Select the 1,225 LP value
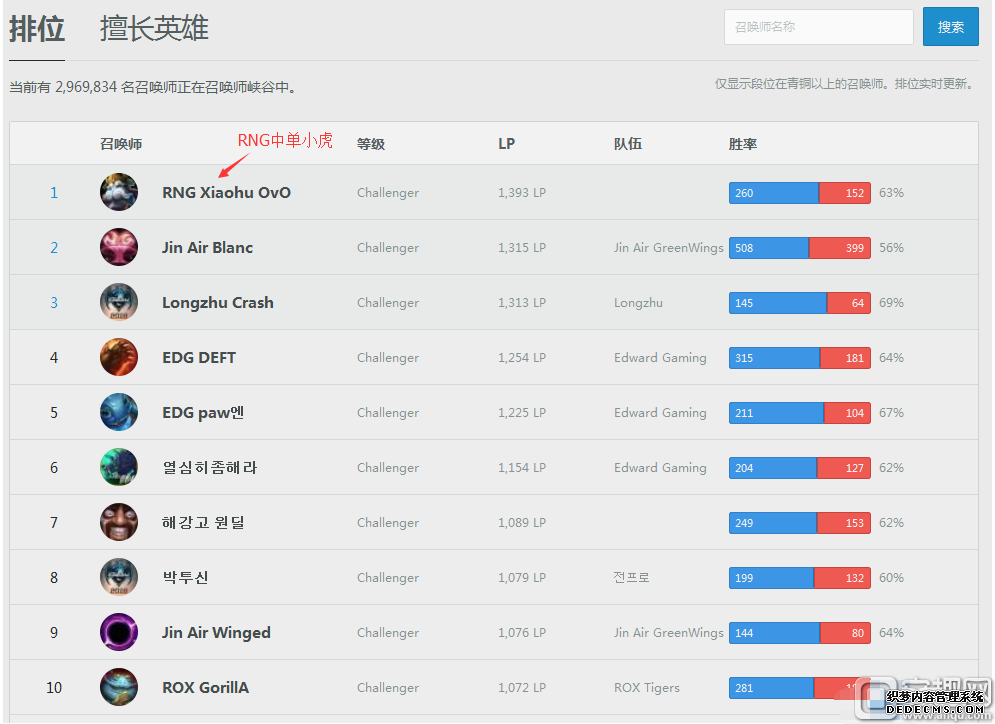Viewport: 995px width, 724px height. pos(522,412)
